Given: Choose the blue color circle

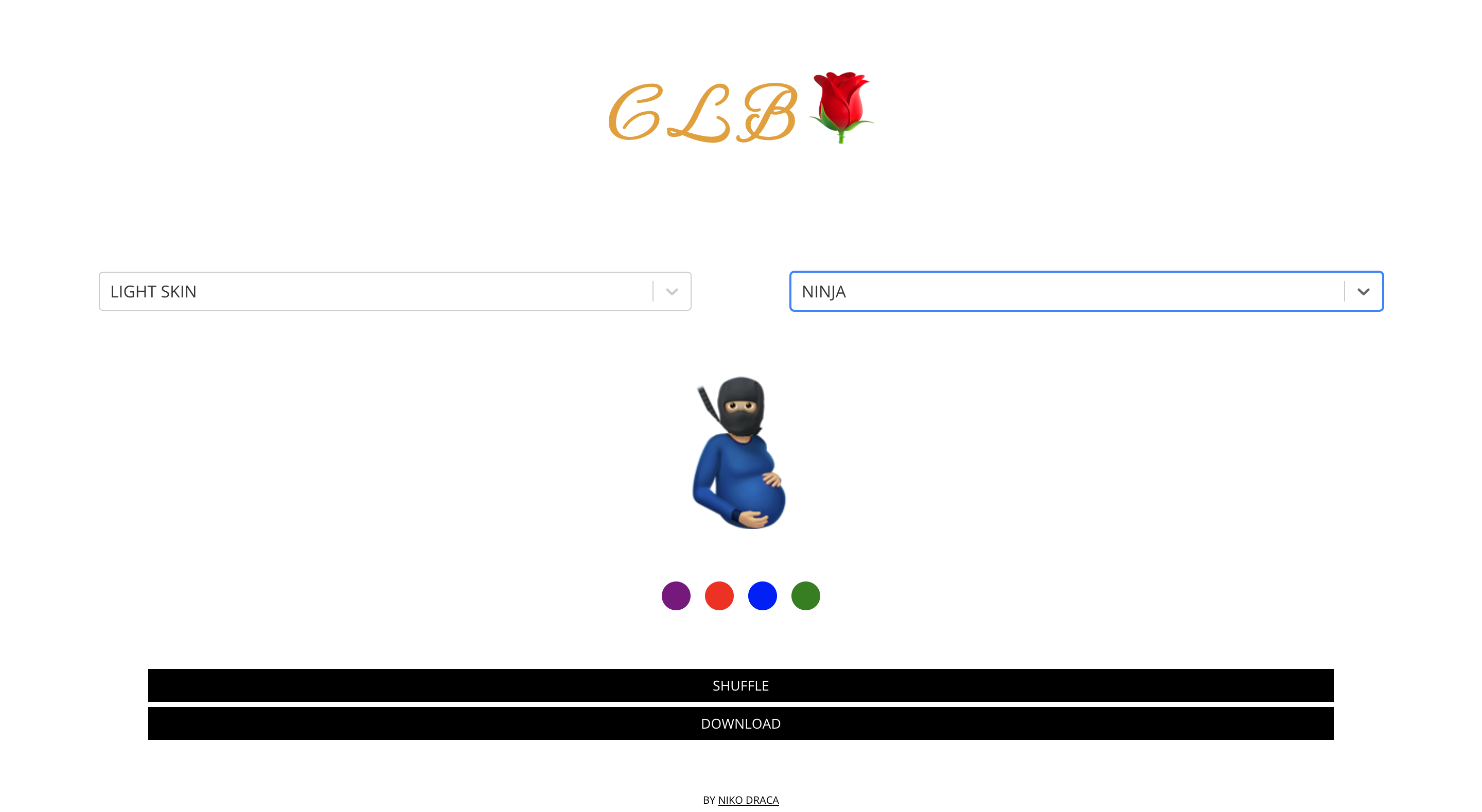Looking at the screenshot, I should click(762, 595).
